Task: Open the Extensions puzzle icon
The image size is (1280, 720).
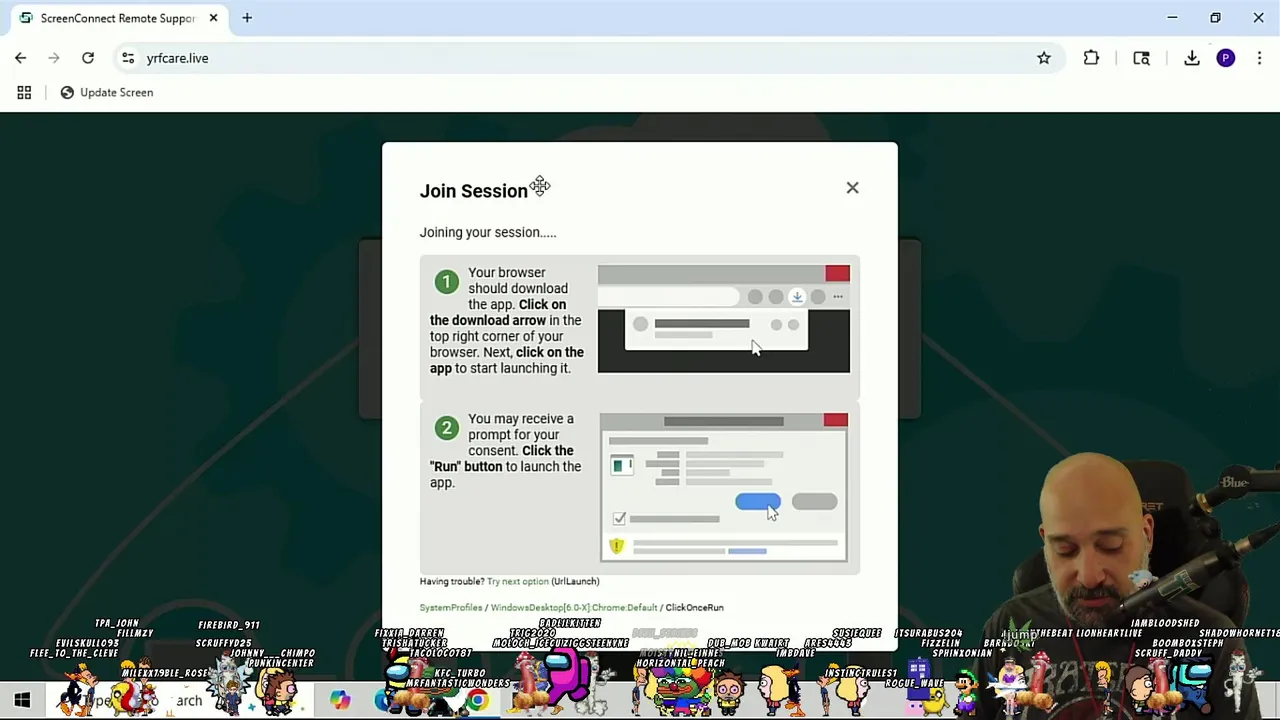Action: pyautogui.click(x=1091, y=58)
